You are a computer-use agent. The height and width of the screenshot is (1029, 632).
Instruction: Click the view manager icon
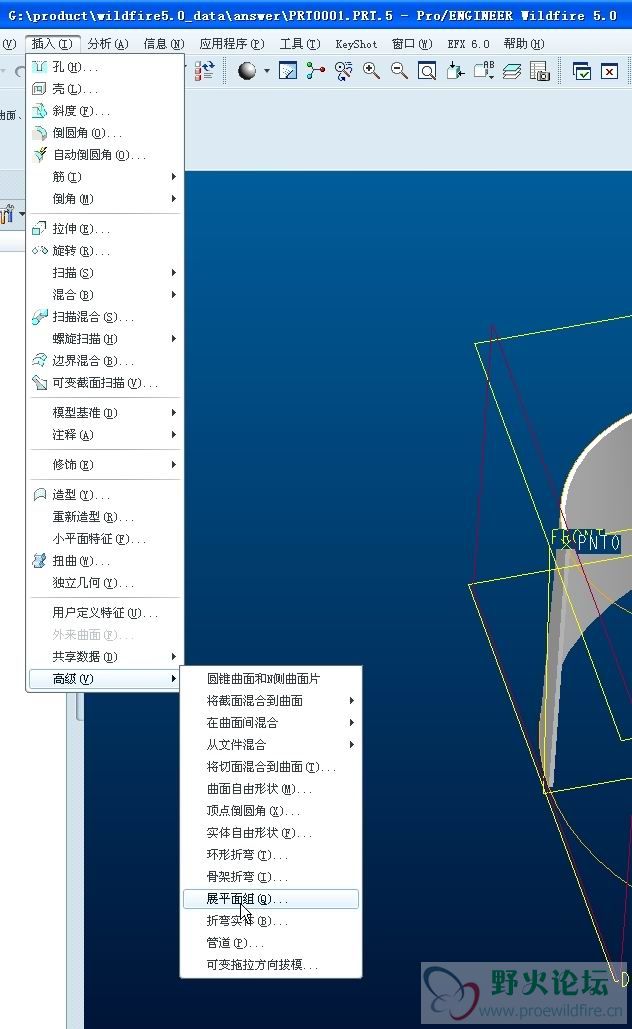point(539,70)
